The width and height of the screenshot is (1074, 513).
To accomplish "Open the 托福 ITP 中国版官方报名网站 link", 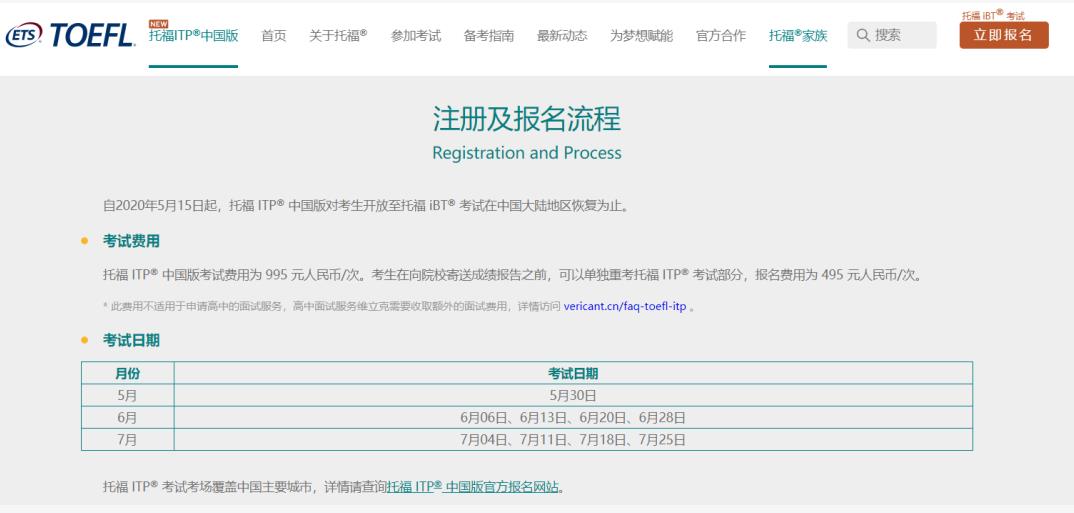I will pyautogui.click(x=473, y=487).
